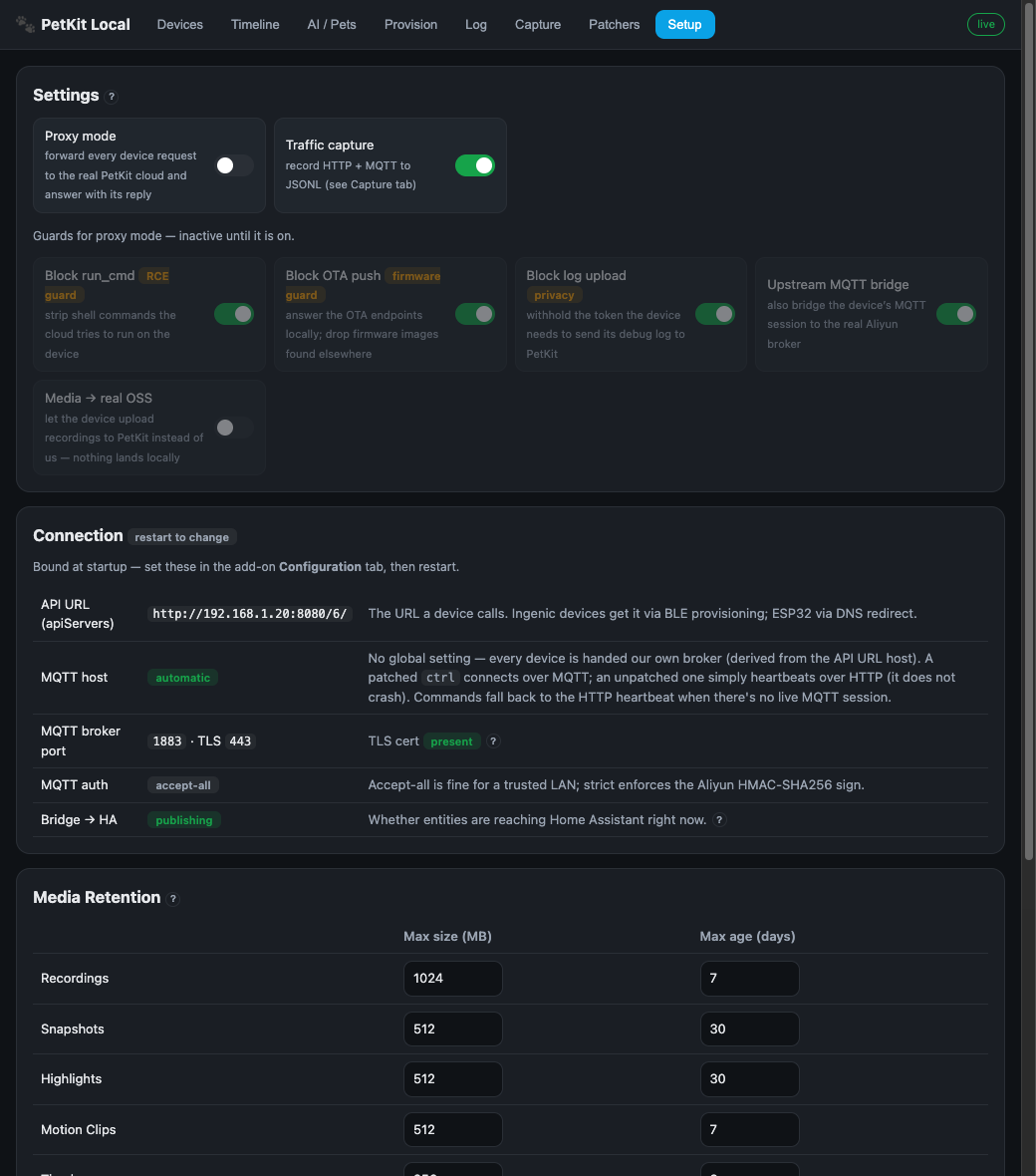Click the PetKit Local title text
Image resolution: width=1036 pixels, height=1176 pixels.
pyautogui.click(x=86, y=24)
